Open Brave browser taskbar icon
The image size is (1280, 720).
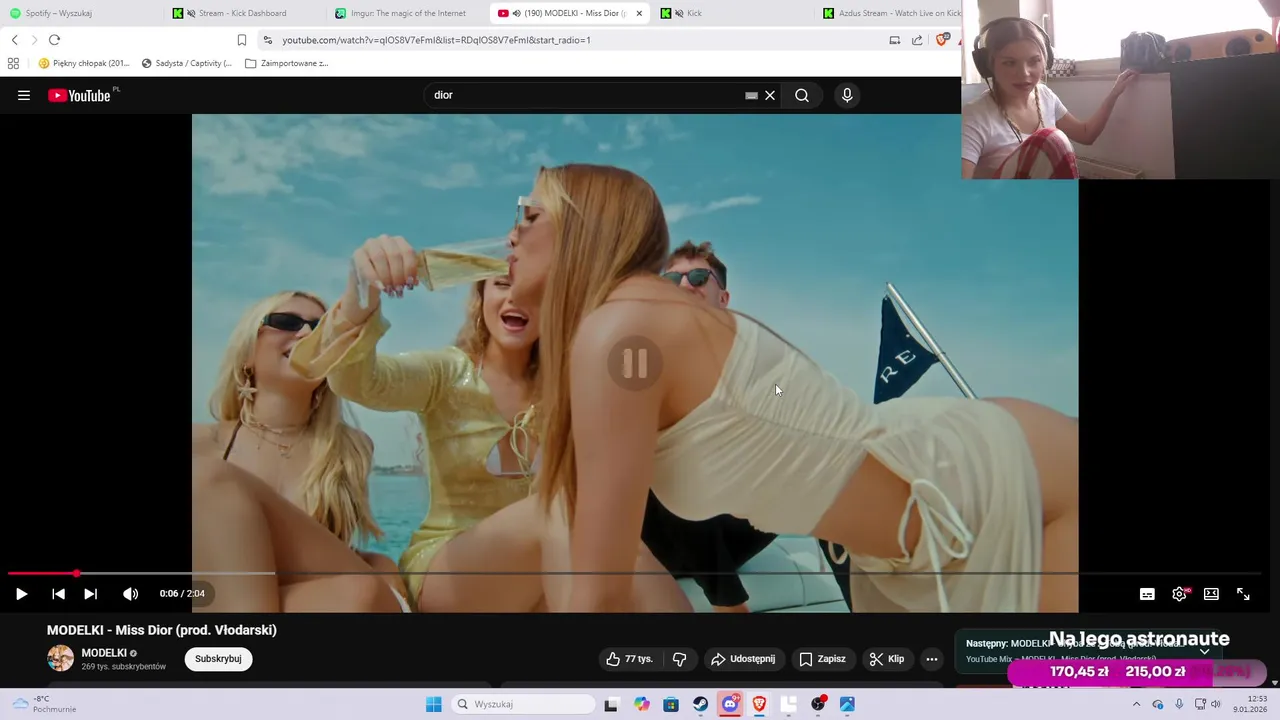(759, 704)
